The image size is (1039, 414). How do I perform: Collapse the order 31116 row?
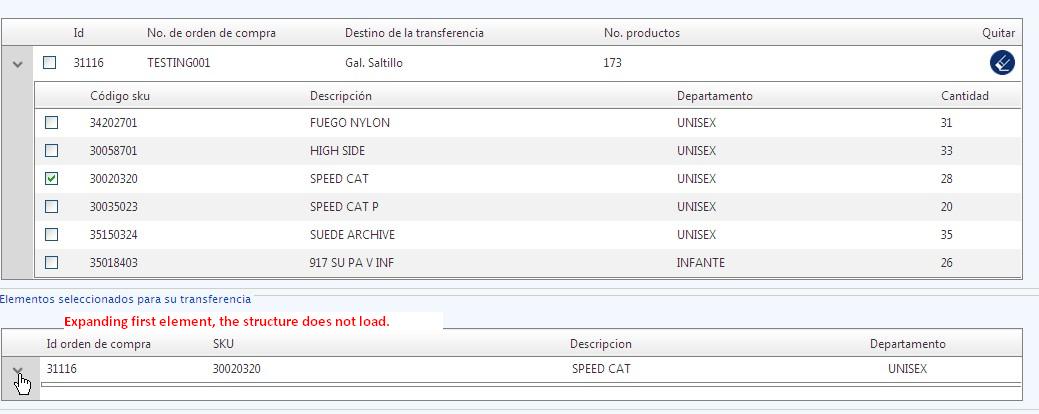pos(17,64)
